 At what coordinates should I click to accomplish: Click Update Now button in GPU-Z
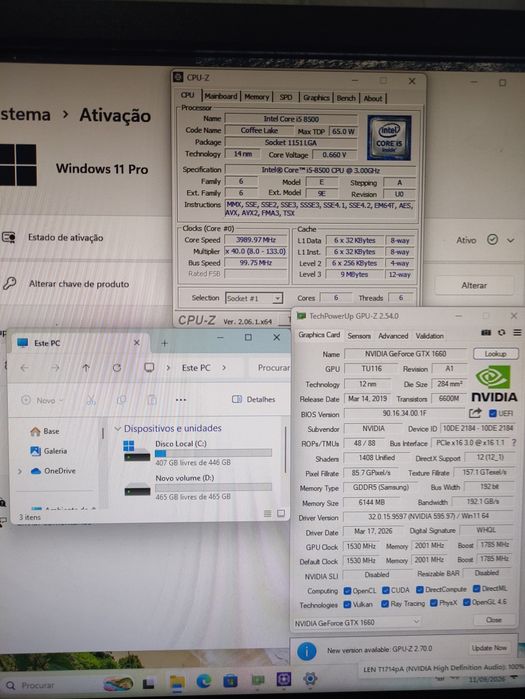tap(489, 648)
